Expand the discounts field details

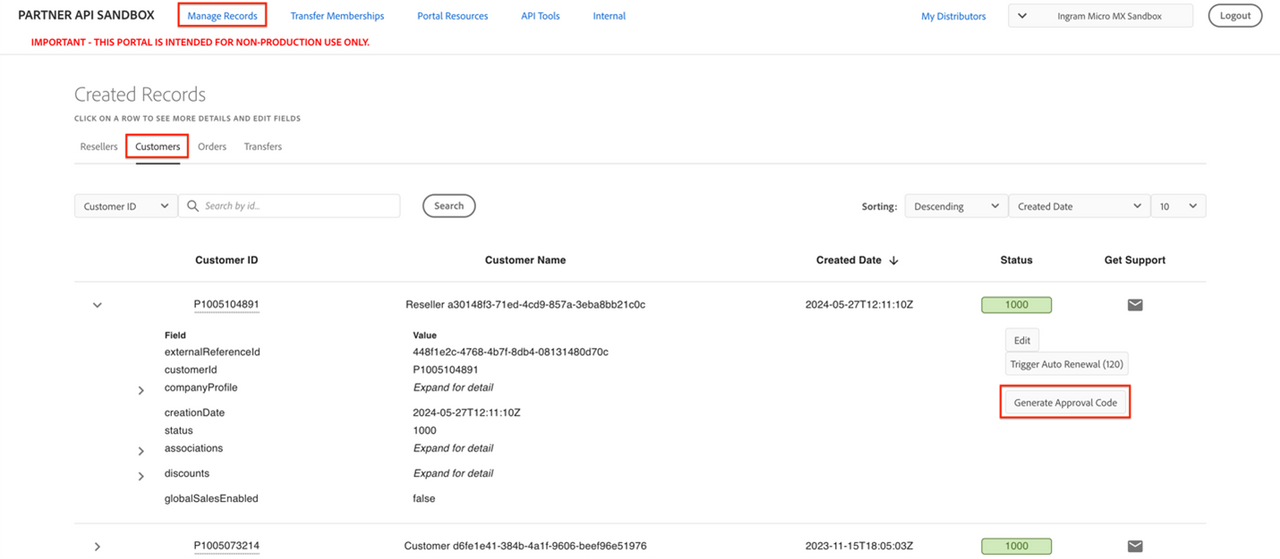click(x=141, y=476)
